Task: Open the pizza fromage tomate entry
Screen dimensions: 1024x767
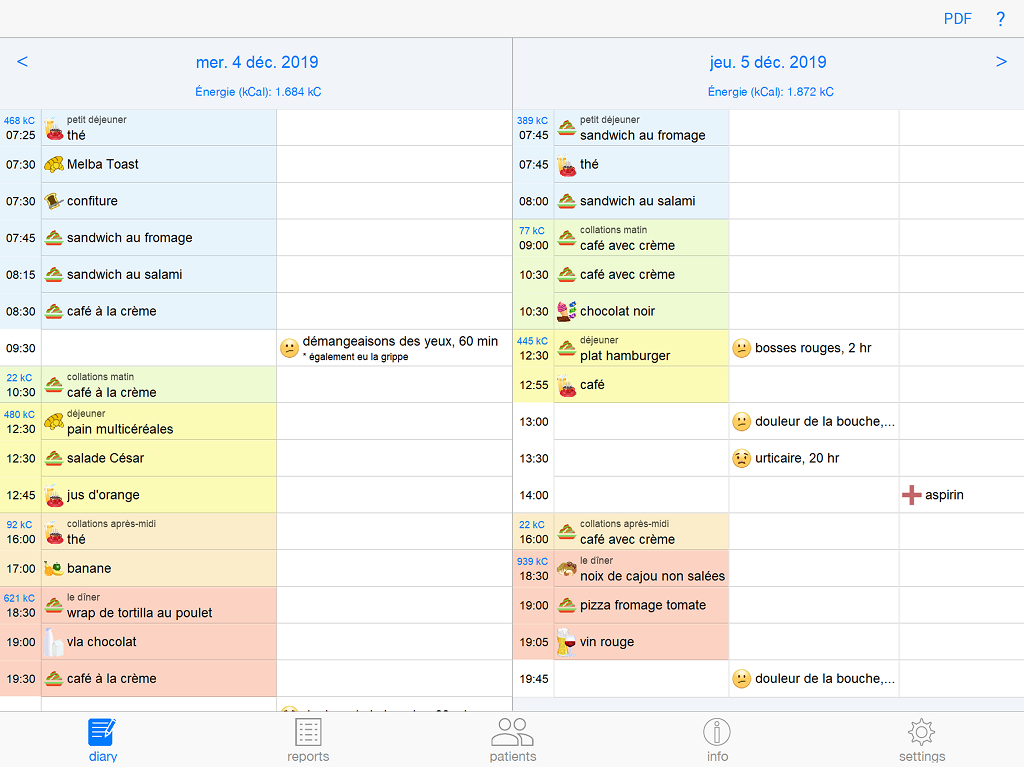Action: (x=641, y=606)
